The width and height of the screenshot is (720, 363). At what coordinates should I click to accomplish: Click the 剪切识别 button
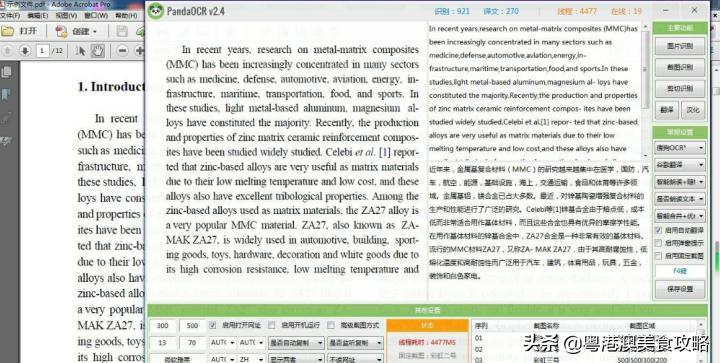(680, 89)
